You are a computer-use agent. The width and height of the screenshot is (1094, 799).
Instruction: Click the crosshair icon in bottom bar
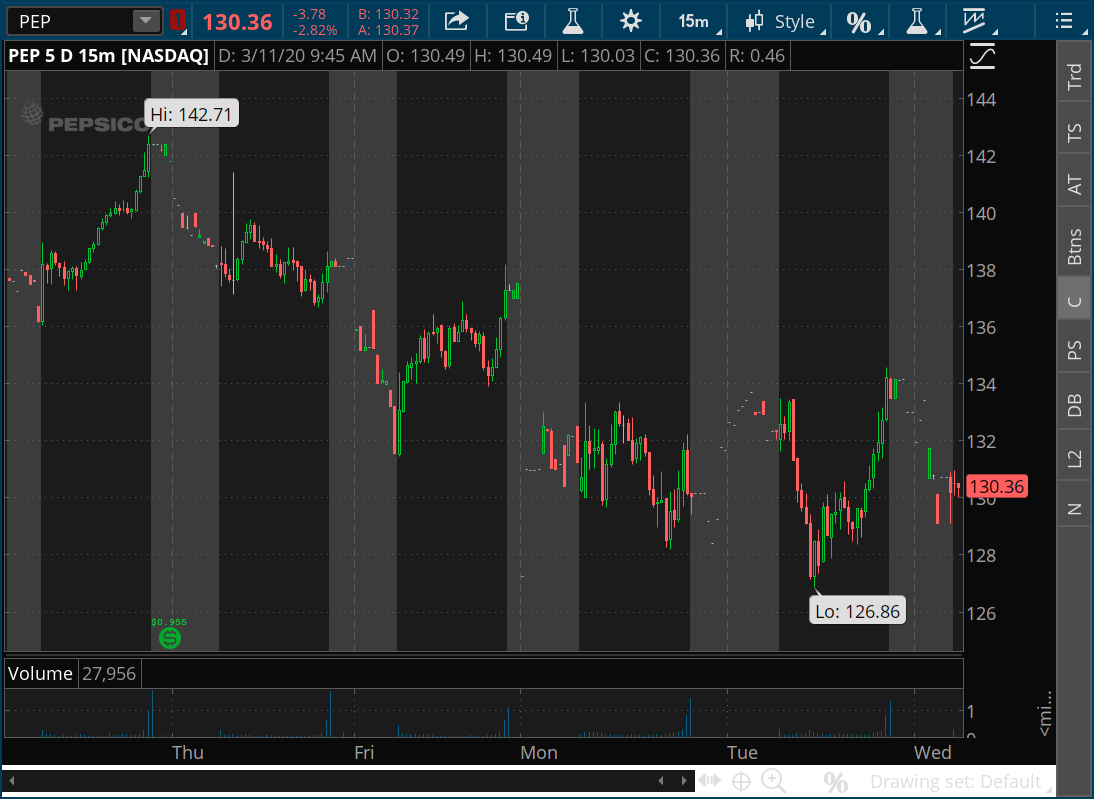click(741, 781)
